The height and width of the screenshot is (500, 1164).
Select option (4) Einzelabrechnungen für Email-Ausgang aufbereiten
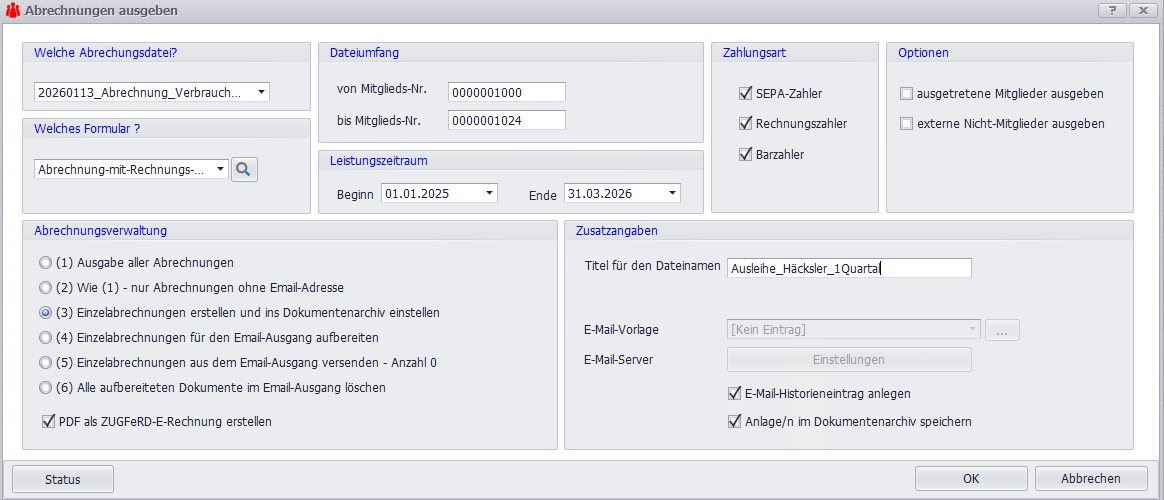coord(44,338)
